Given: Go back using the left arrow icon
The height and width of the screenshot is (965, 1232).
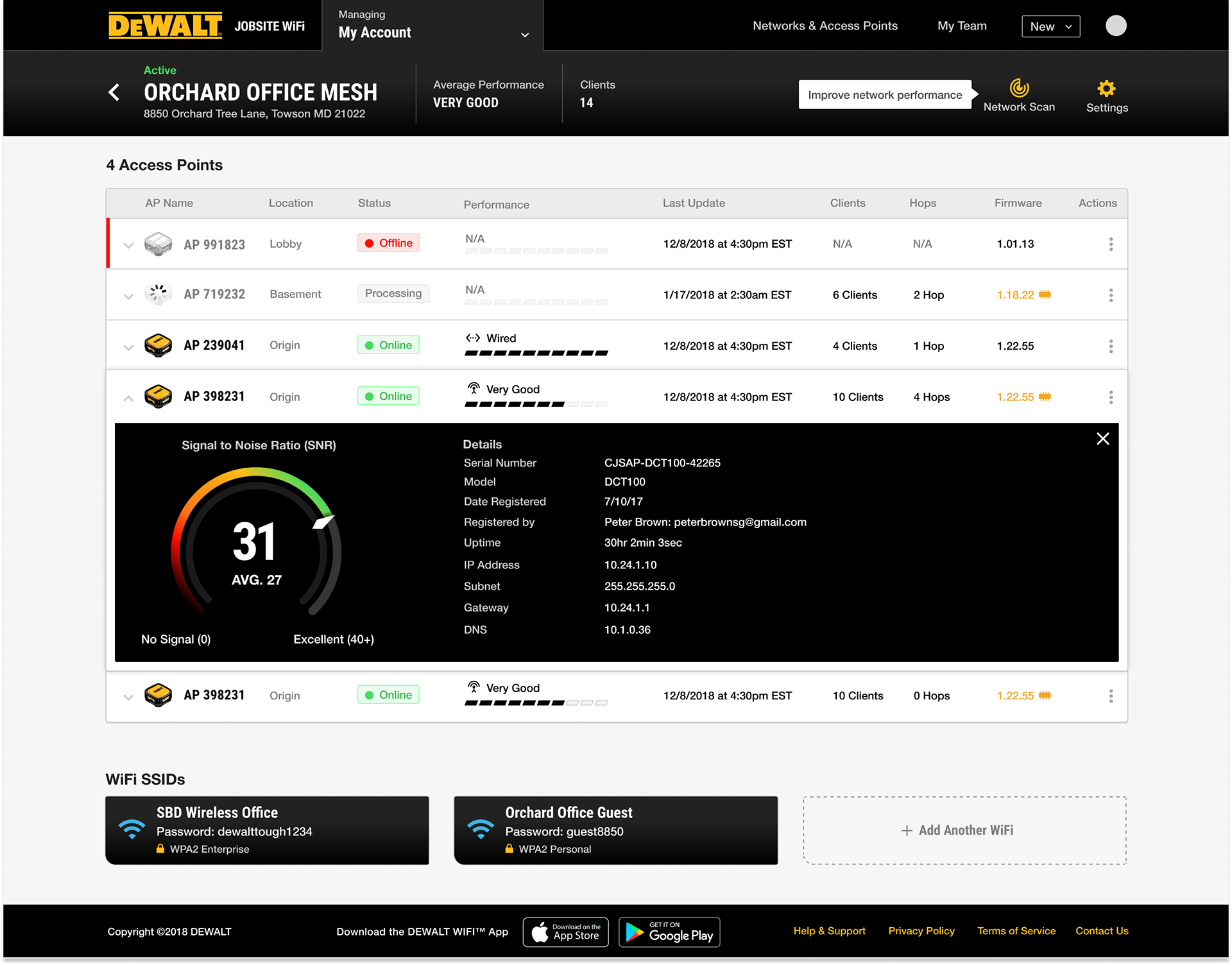Looking at the screenshot, I should pyautogui.click(x=114, y=92).
